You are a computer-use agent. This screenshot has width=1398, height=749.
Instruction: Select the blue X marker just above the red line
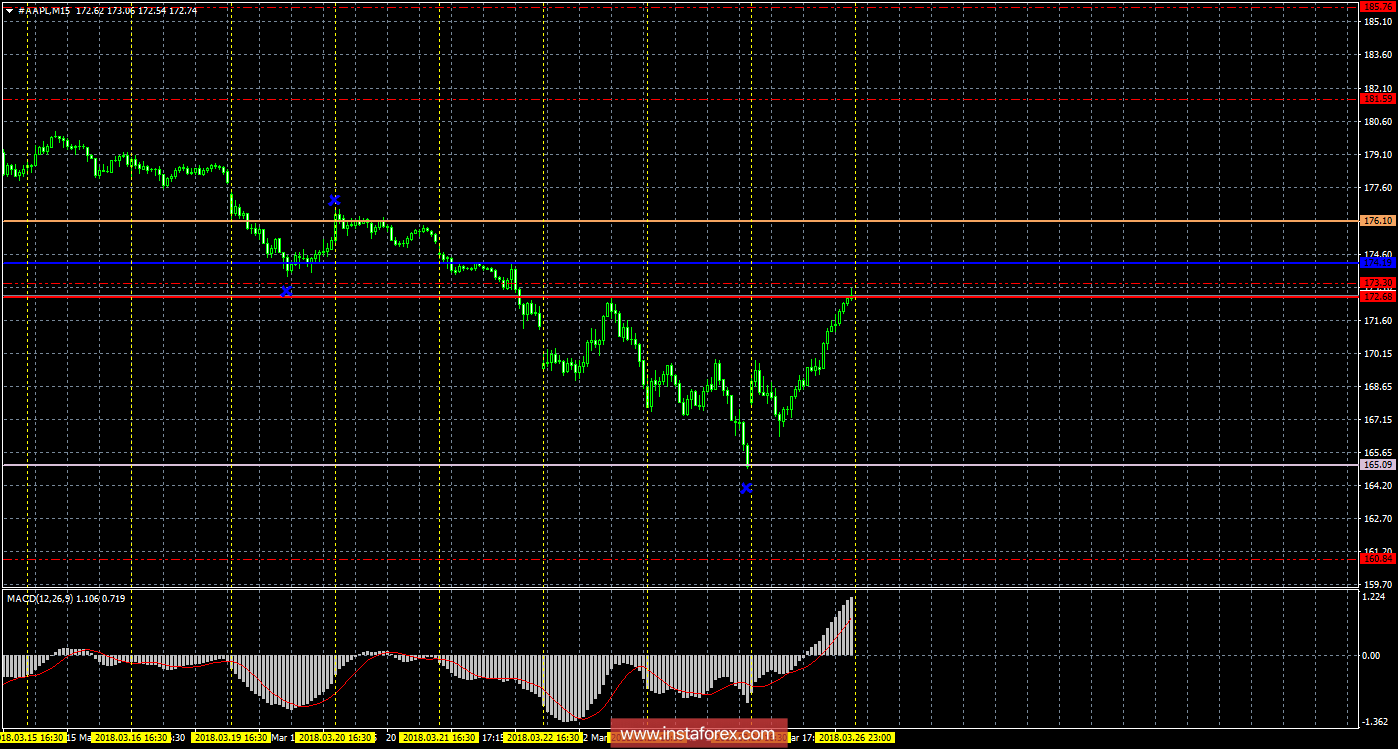(x=287, y=291)
